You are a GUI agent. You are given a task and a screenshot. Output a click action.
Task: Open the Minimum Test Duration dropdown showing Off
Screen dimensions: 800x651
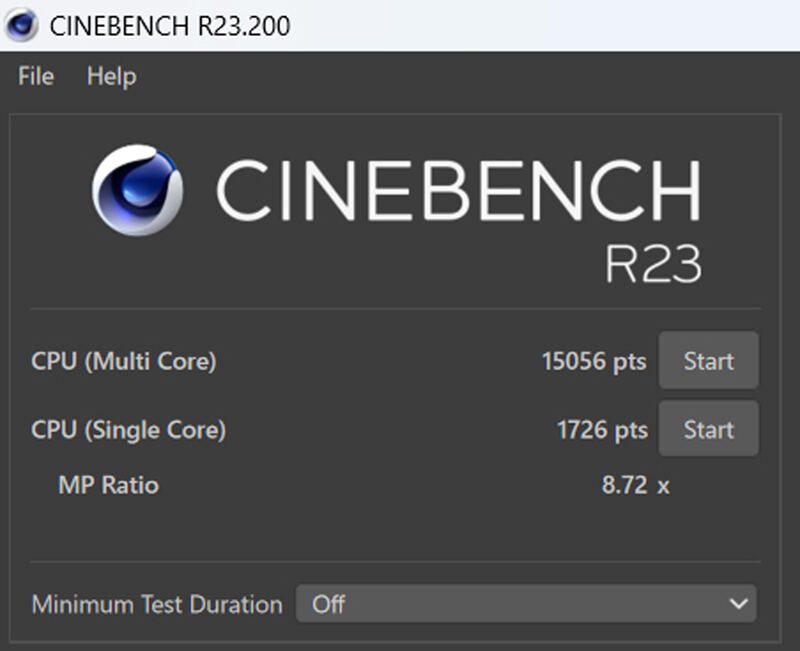[x=526, y=604]
